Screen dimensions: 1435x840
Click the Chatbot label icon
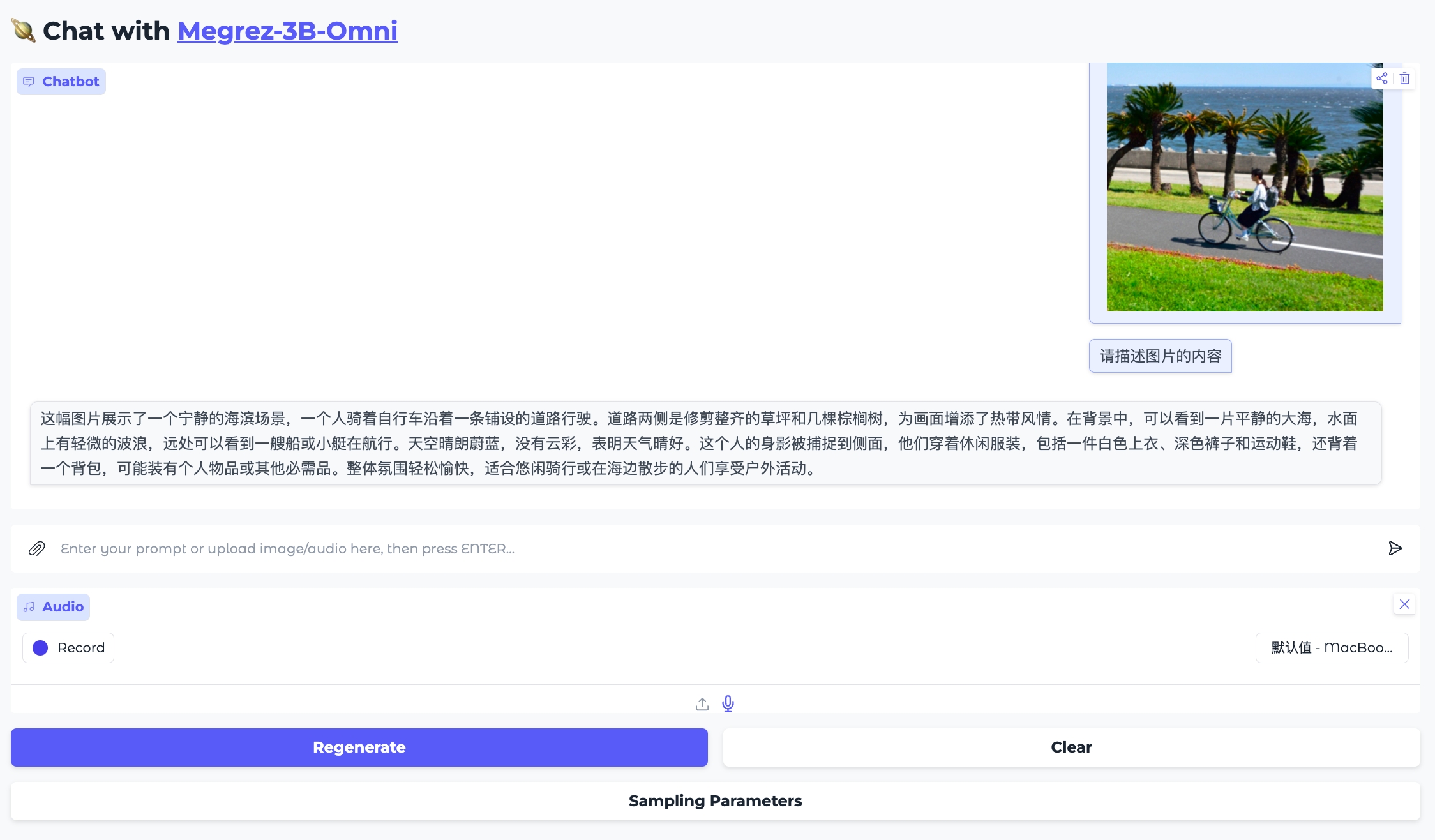pyautogui.click(x=29, y=82)
